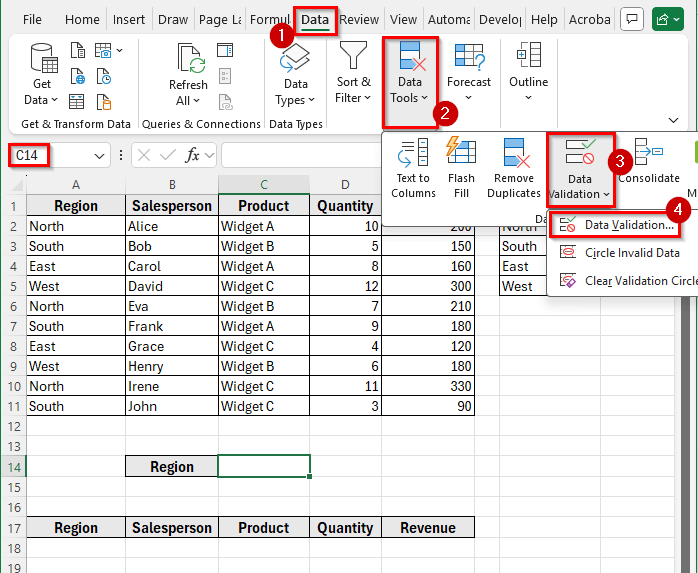698x573 pixels.
Task: Click the 330 revenue cell
Action: 428,386
